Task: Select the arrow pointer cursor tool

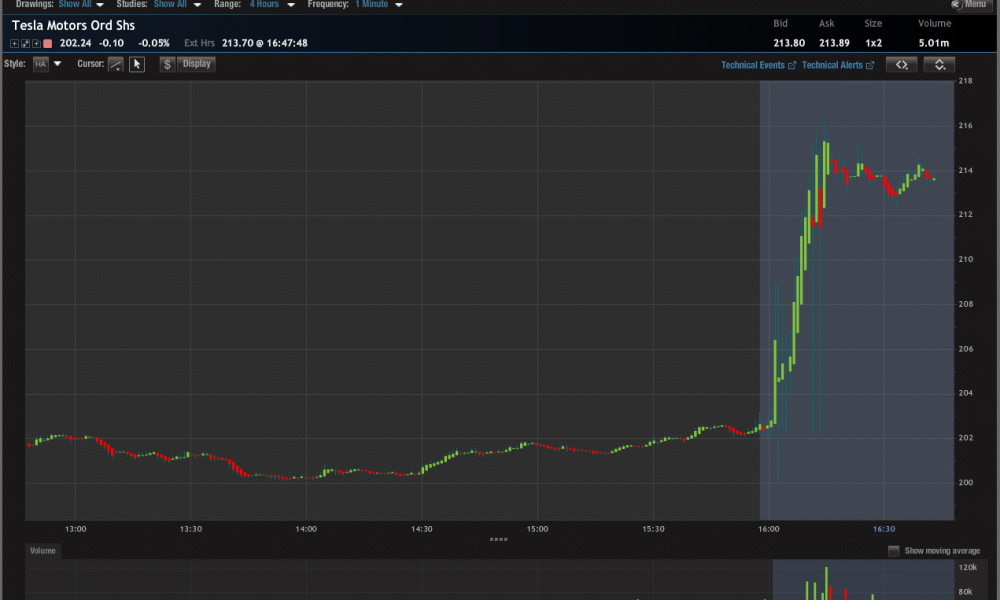Action: pyautogui.click(x=136, y=64)
